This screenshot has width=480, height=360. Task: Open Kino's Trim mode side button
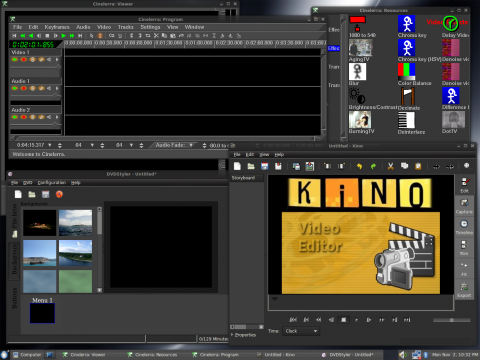point(464,248)
